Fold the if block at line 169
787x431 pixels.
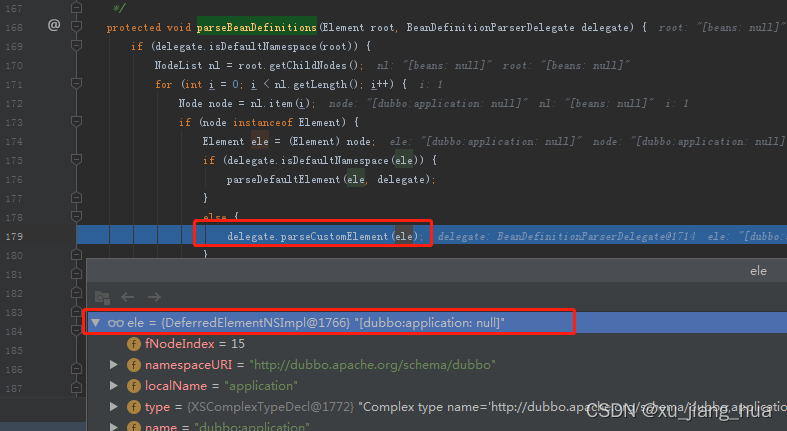pos(76,46)
